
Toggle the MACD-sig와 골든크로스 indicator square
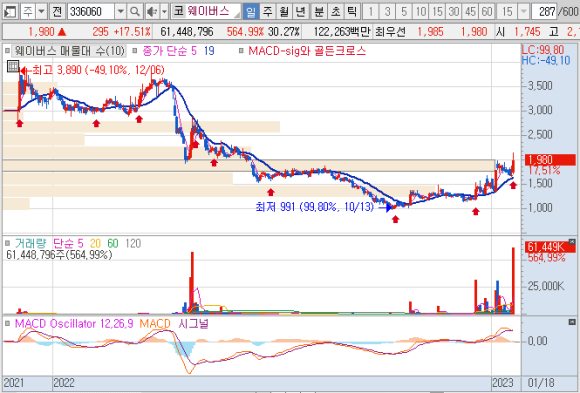(241, 51)
